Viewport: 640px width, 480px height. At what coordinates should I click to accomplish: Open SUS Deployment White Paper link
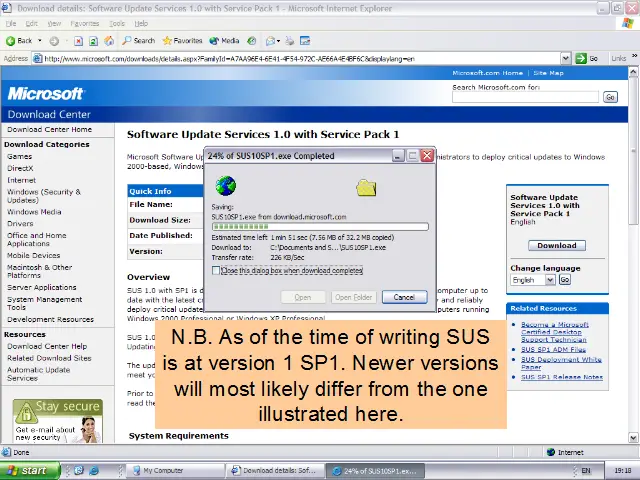pyautogui.click(x=561, y=363)
